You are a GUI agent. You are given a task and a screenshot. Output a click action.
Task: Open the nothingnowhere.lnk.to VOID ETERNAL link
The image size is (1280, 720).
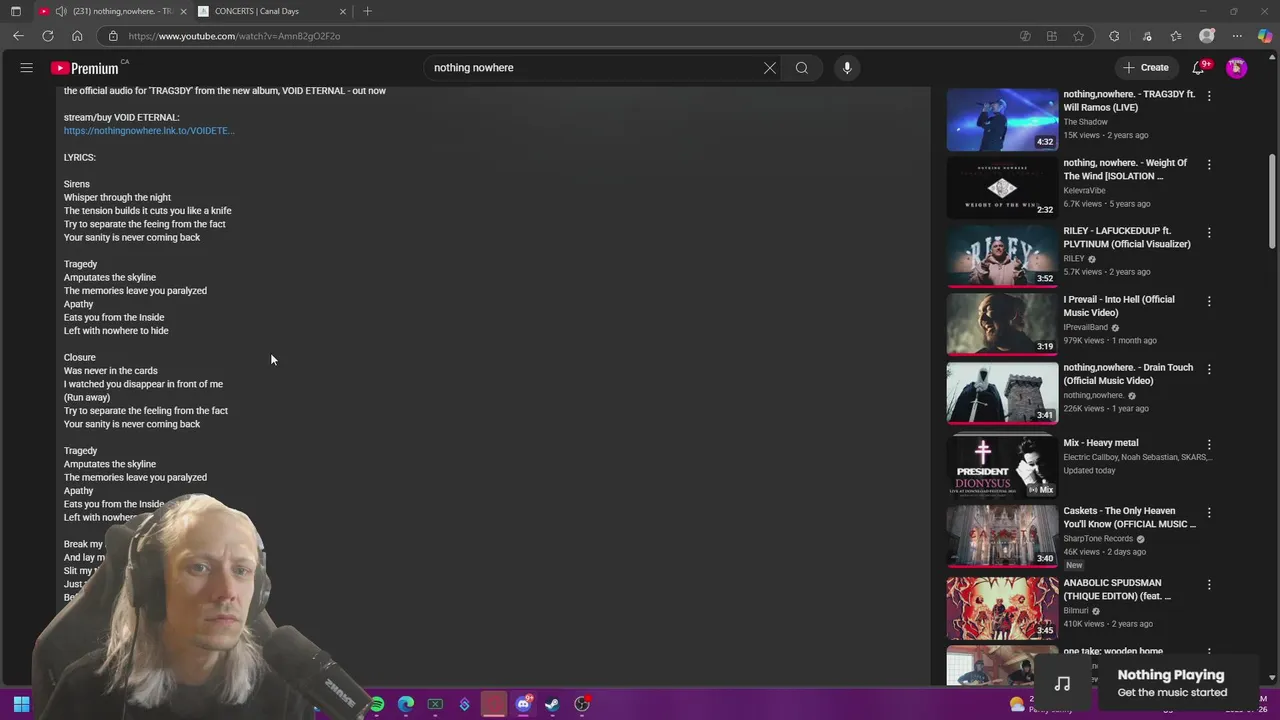click(149, 131)
